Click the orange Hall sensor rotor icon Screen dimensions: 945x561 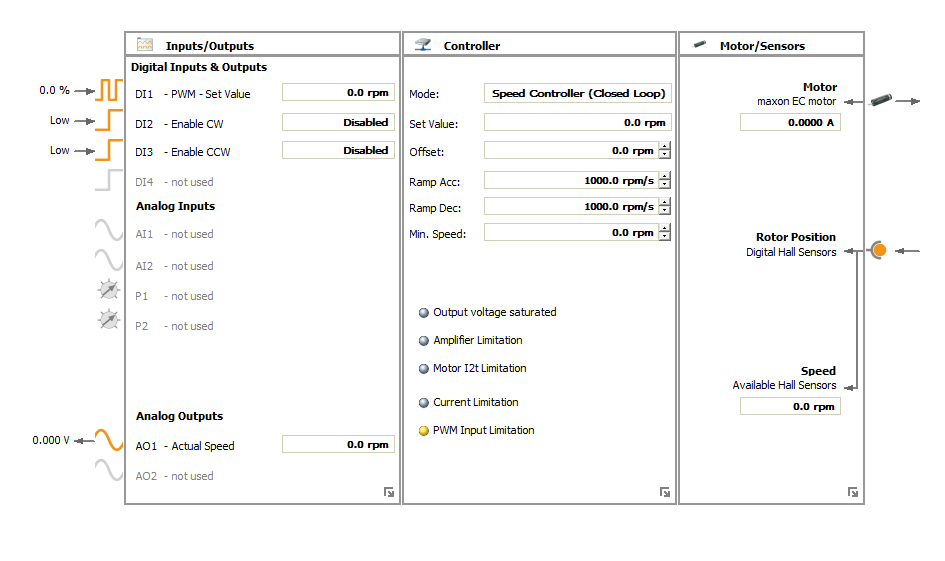878,249
